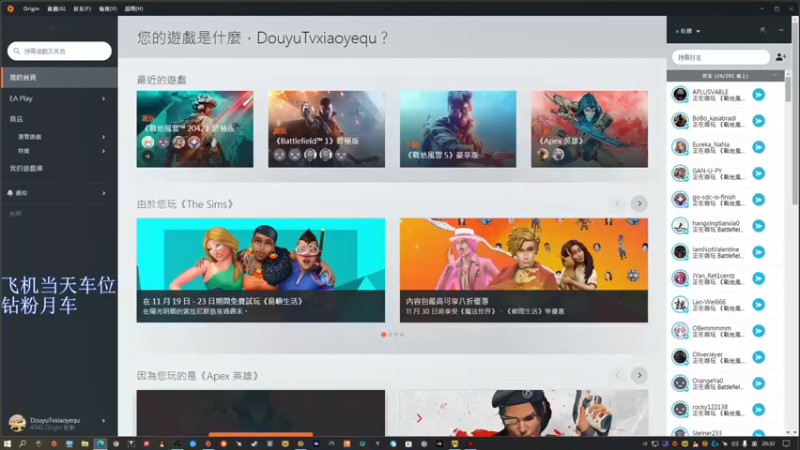This screenshot has height=450, width=800.
Task: Minimize the friends panel
Action: click(781, 31)
